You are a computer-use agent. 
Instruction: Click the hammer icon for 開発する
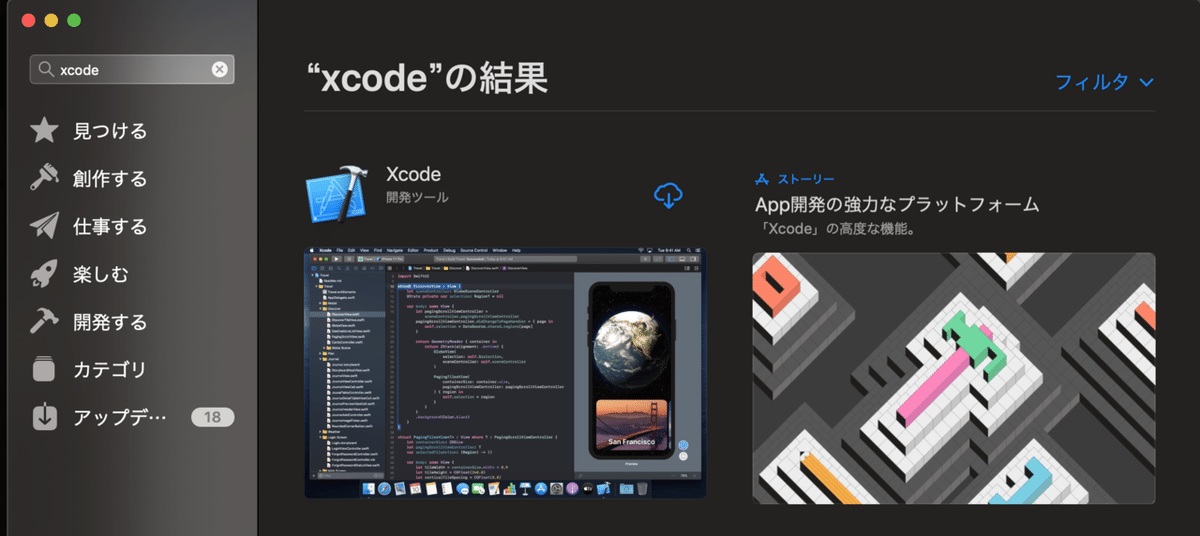(x=44, y=322)
